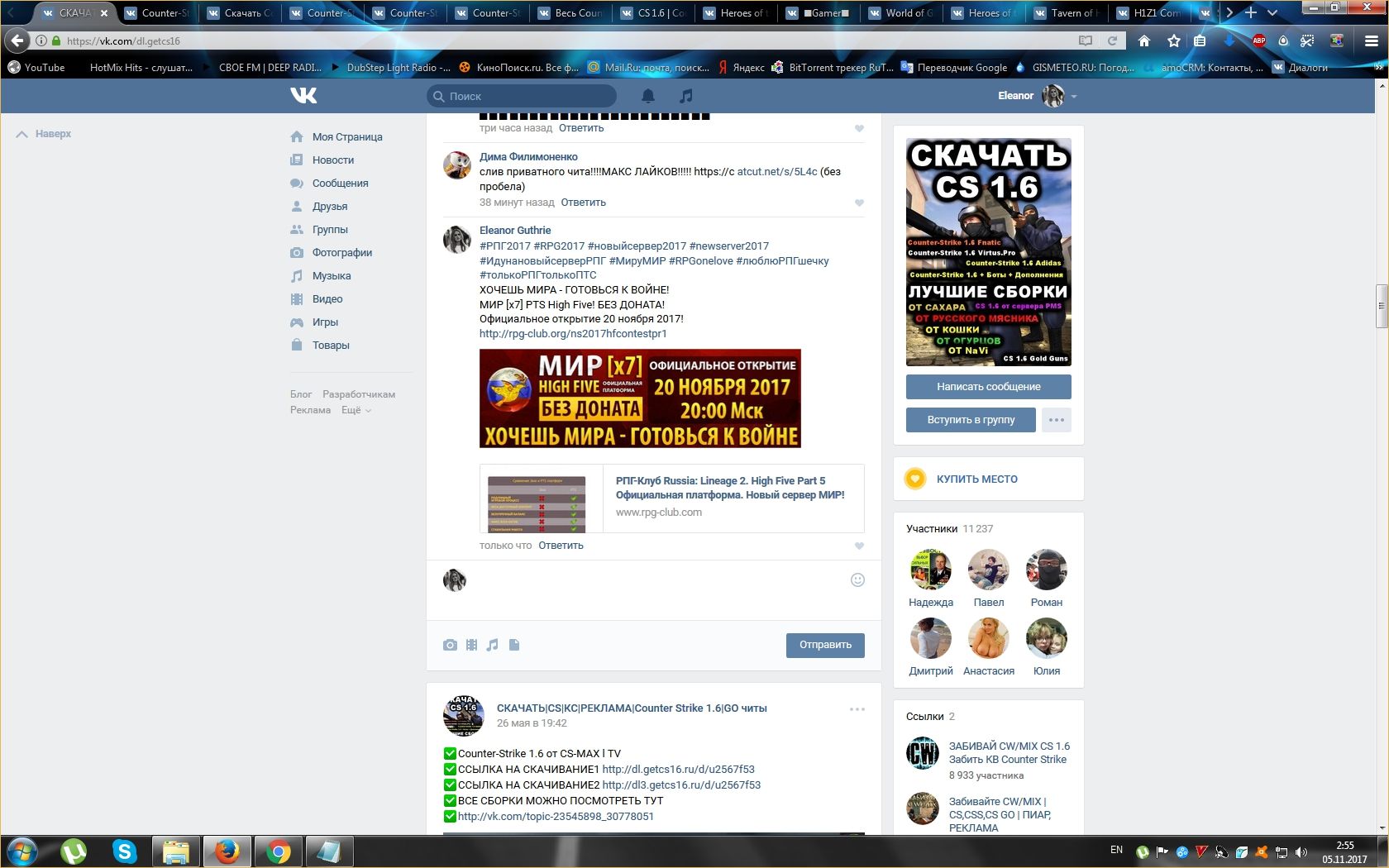Attach video with film icon
The width and height of the screenshot is (1389, 868).
[x=471, y=645]
